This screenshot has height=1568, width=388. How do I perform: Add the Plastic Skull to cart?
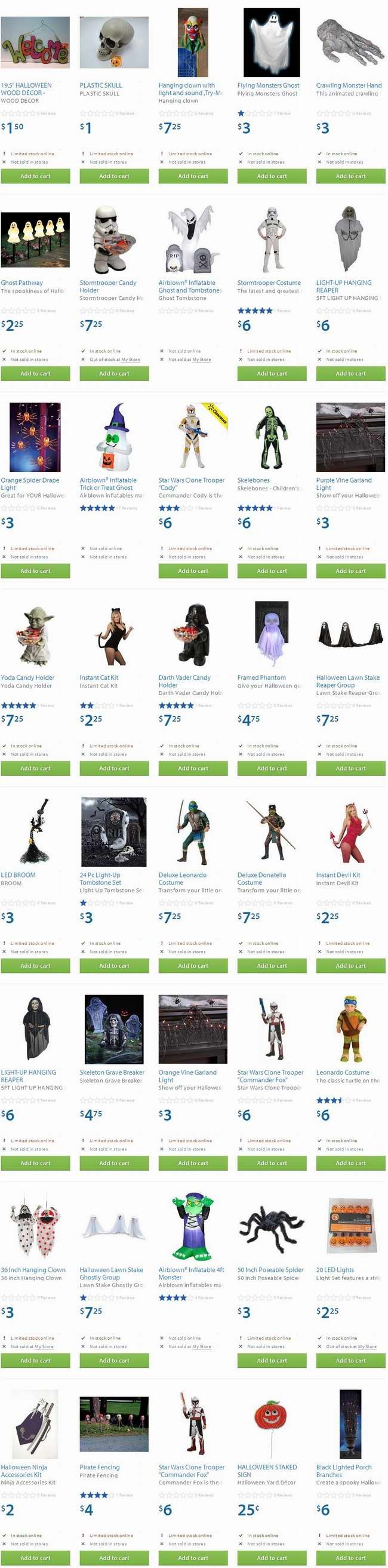pyautogui.click(x=115, y=176)
